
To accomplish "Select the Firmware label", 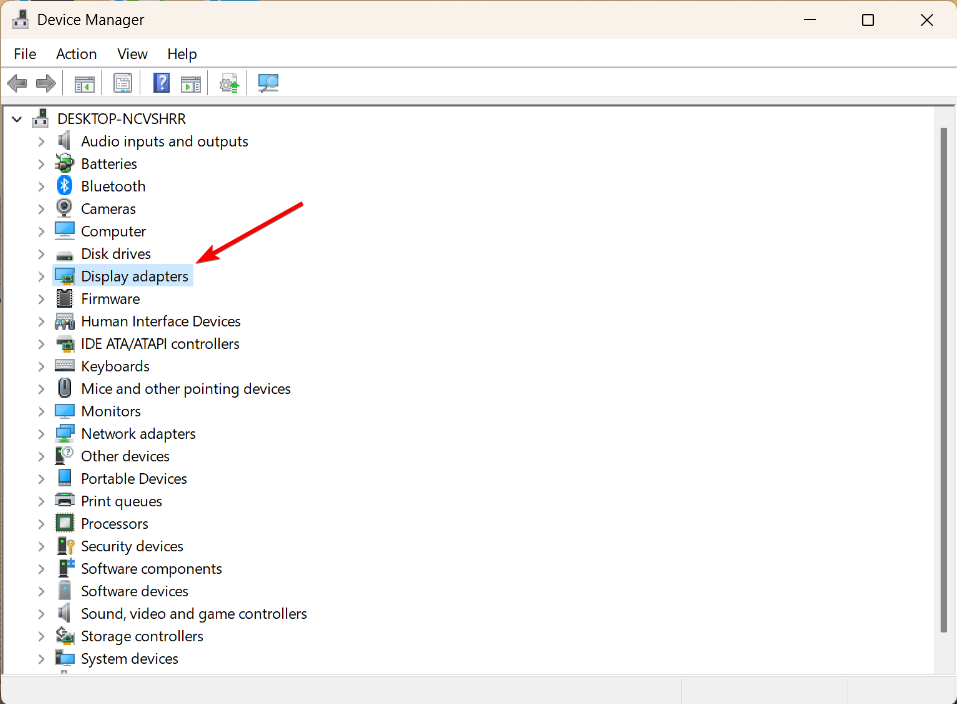I will [110, 299].
